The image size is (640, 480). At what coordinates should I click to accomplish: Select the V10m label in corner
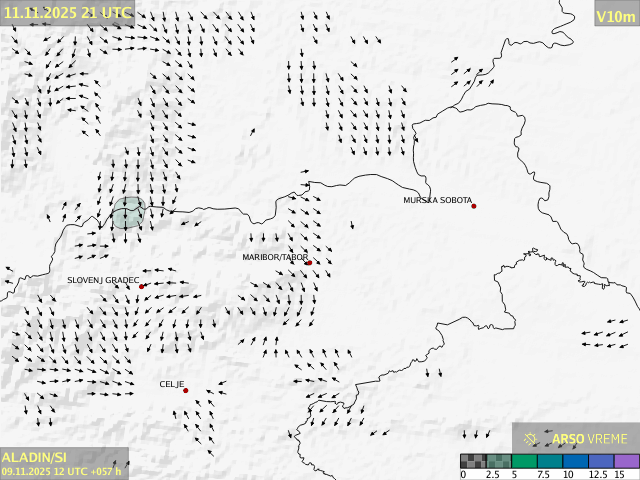(616, 16)
